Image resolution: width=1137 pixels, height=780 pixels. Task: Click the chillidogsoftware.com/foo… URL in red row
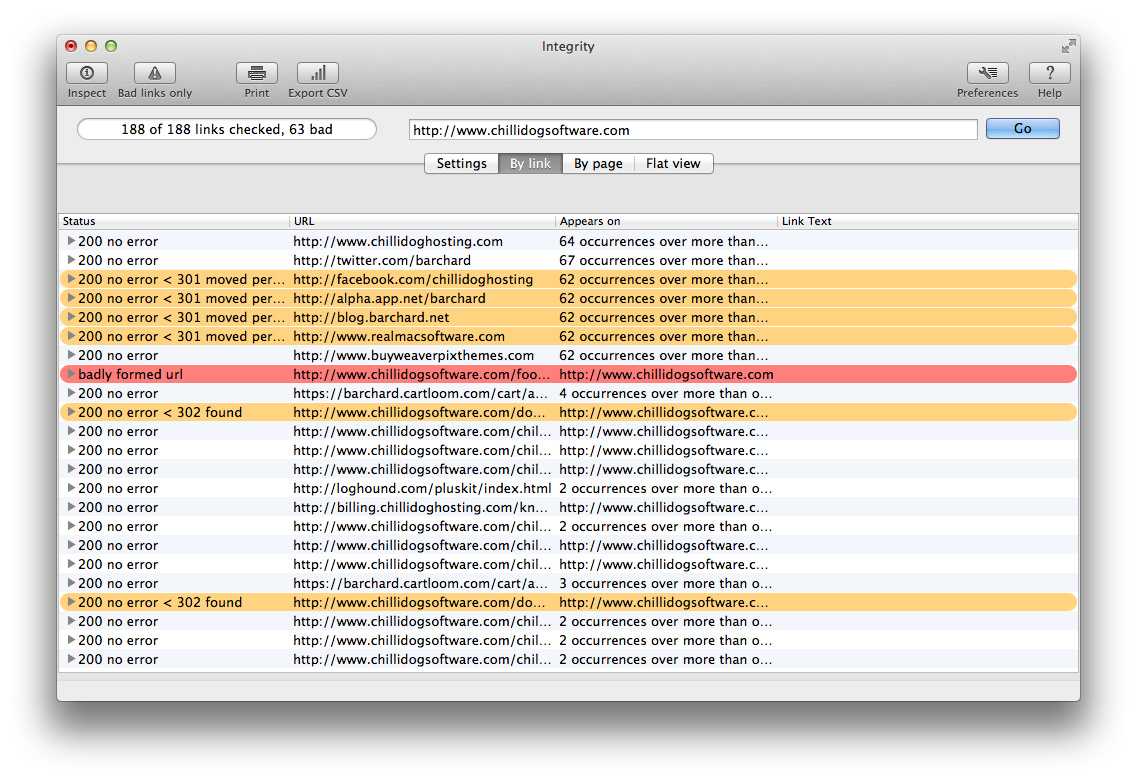tap(422, 374)
